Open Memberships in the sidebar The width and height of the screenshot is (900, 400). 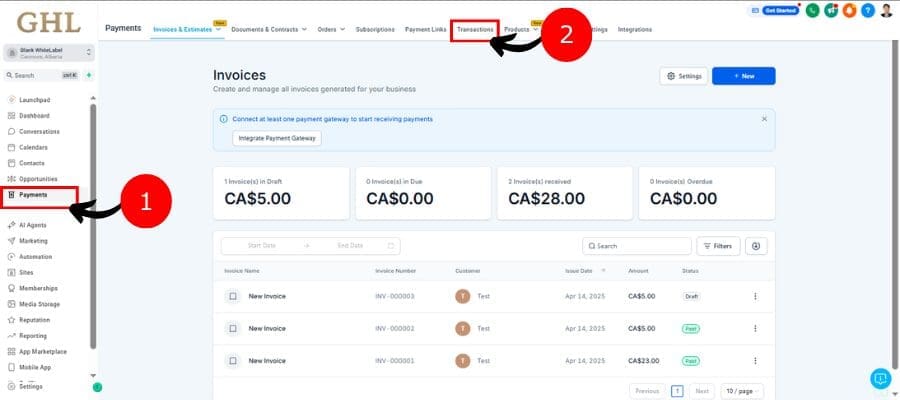[x=38, y=288]
